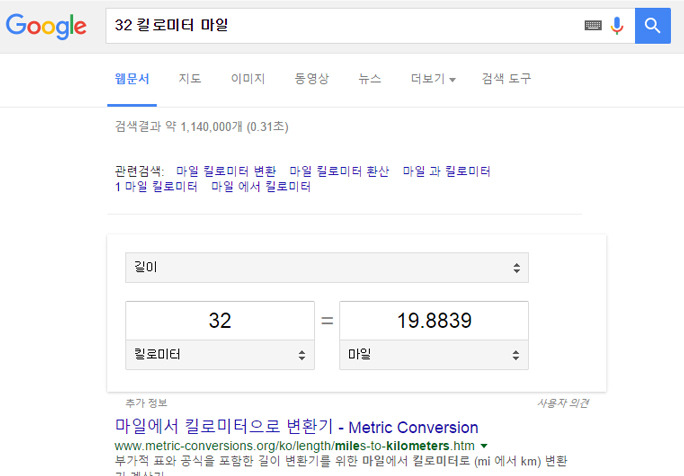Screen dimensions: 684x476
Task: Open the Metric Conversion result title
Action: [x=297, y=427]
